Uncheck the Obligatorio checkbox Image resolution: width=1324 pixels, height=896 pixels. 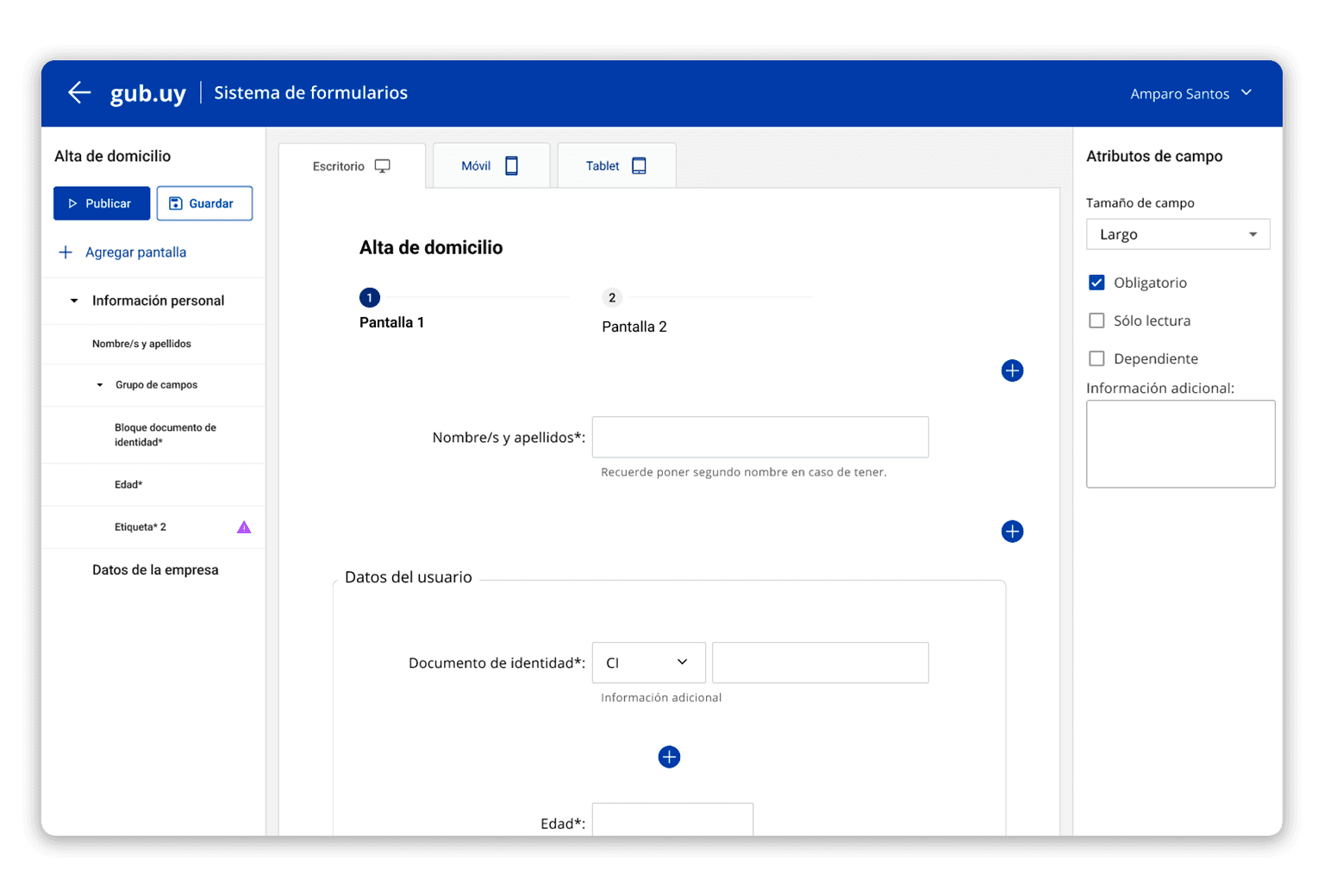(1096, 283)
